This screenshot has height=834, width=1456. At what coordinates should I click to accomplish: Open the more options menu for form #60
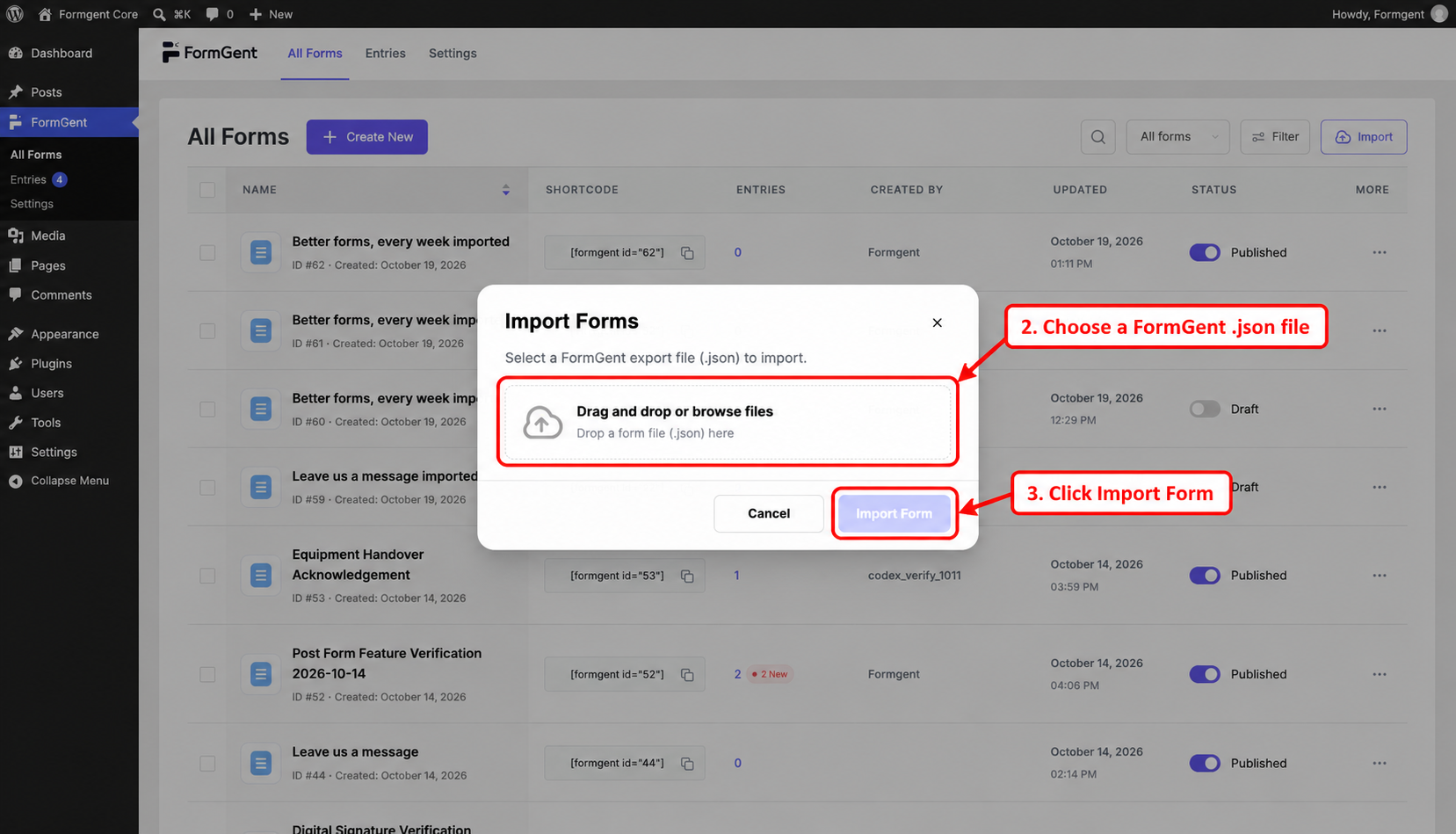1380,410
